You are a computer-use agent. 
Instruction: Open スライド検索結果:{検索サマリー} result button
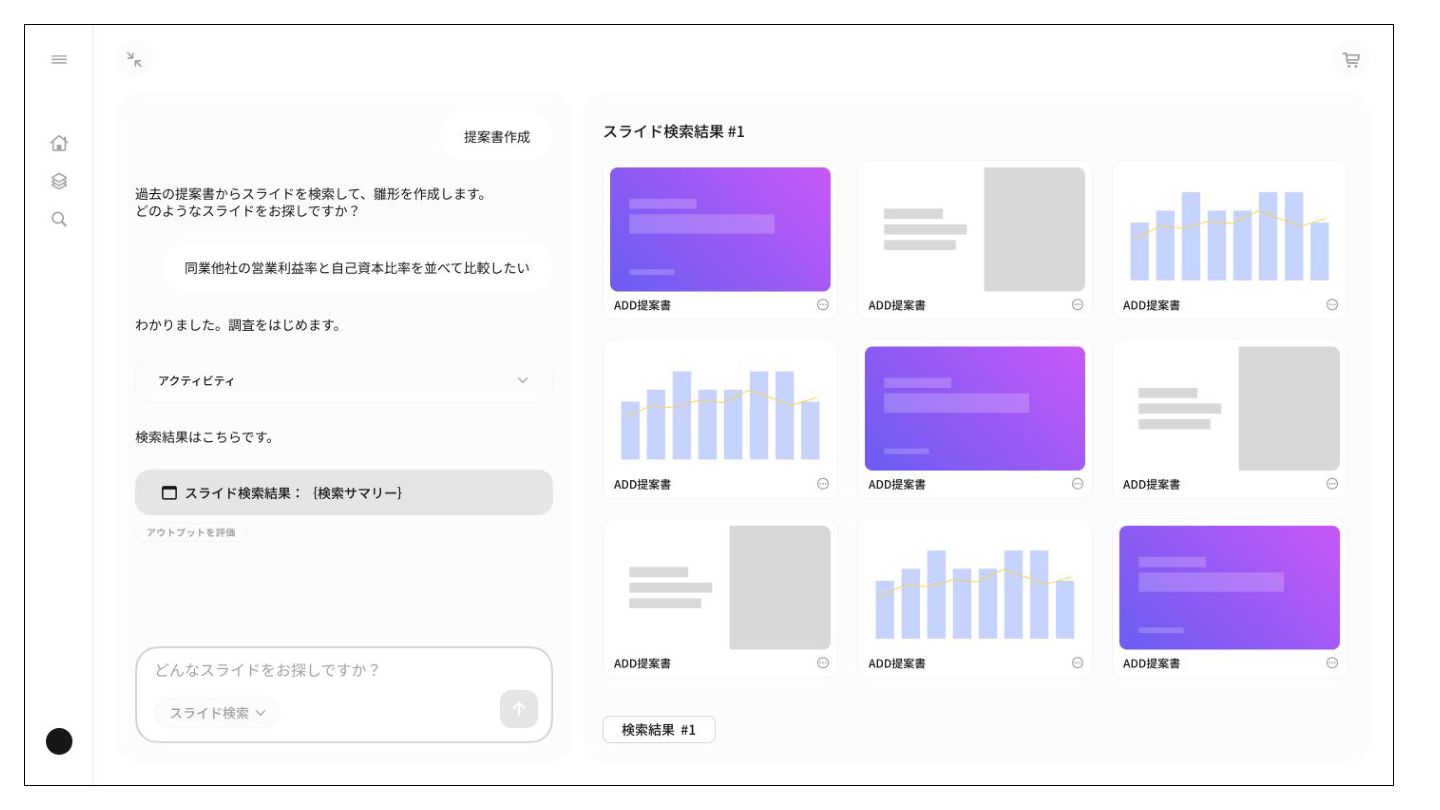(x=344, y=493)
